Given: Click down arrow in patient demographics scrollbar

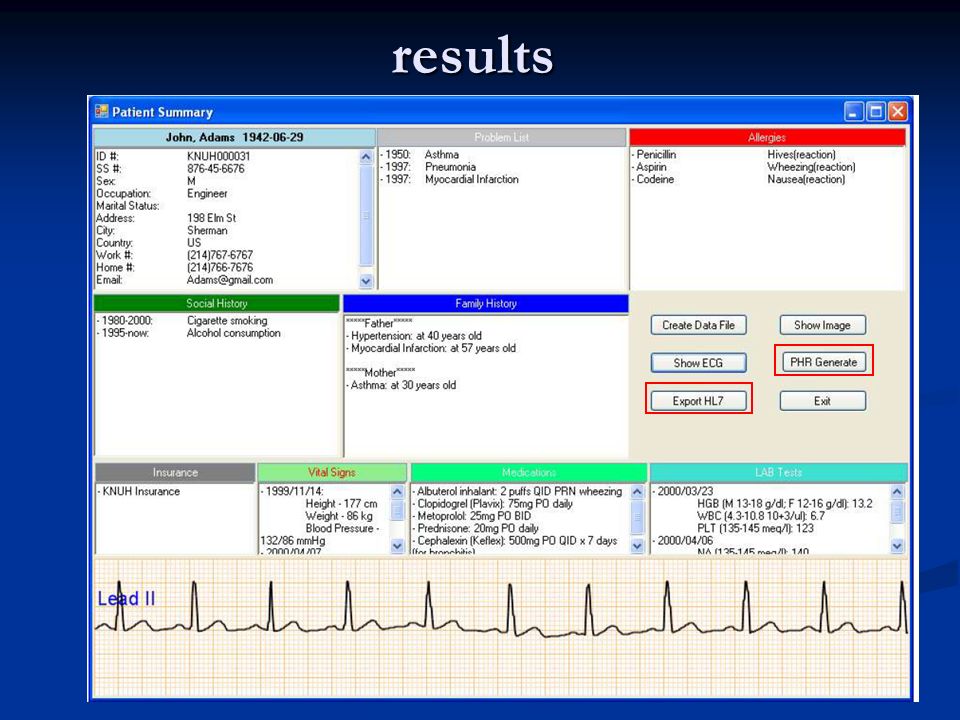Looking at the screenshot, I should pos(366,281).
